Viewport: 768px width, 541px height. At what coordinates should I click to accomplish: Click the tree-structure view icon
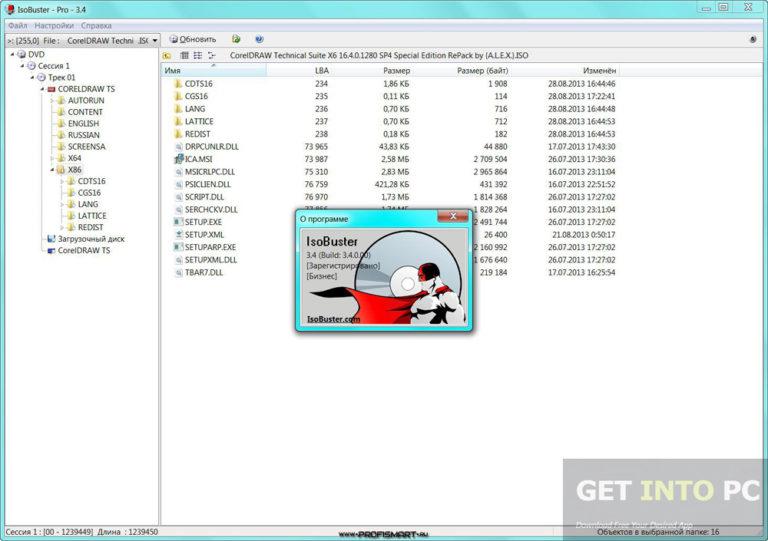(x=211, y=55)
